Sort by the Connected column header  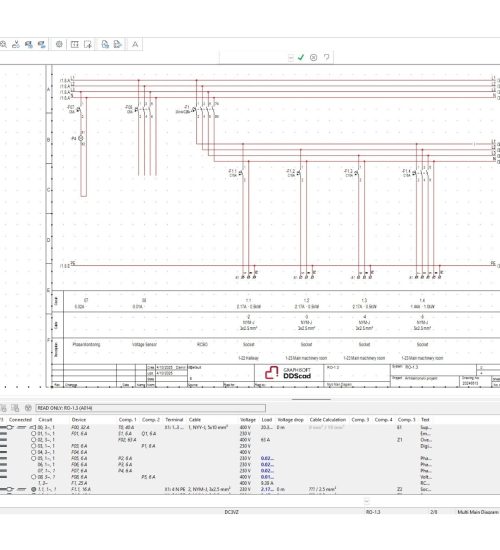20,420
